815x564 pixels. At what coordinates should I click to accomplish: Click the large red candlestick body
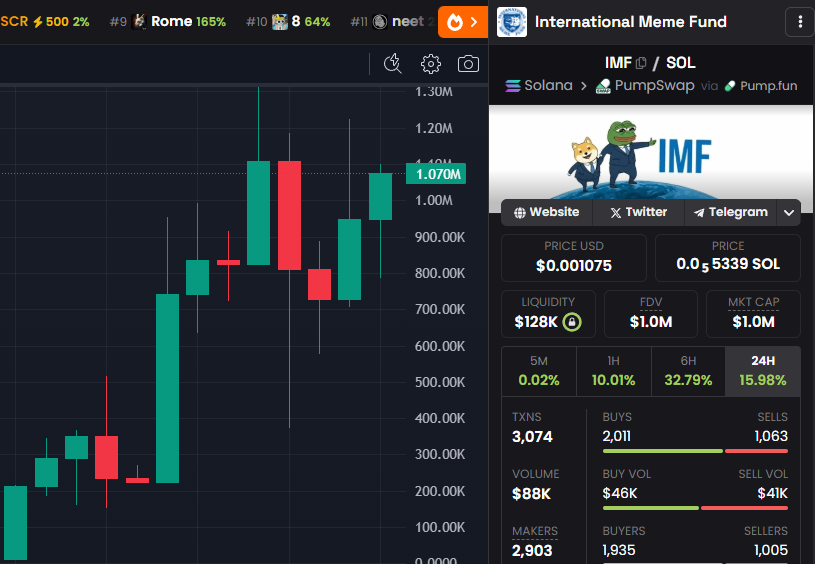[x=290, y=215]
